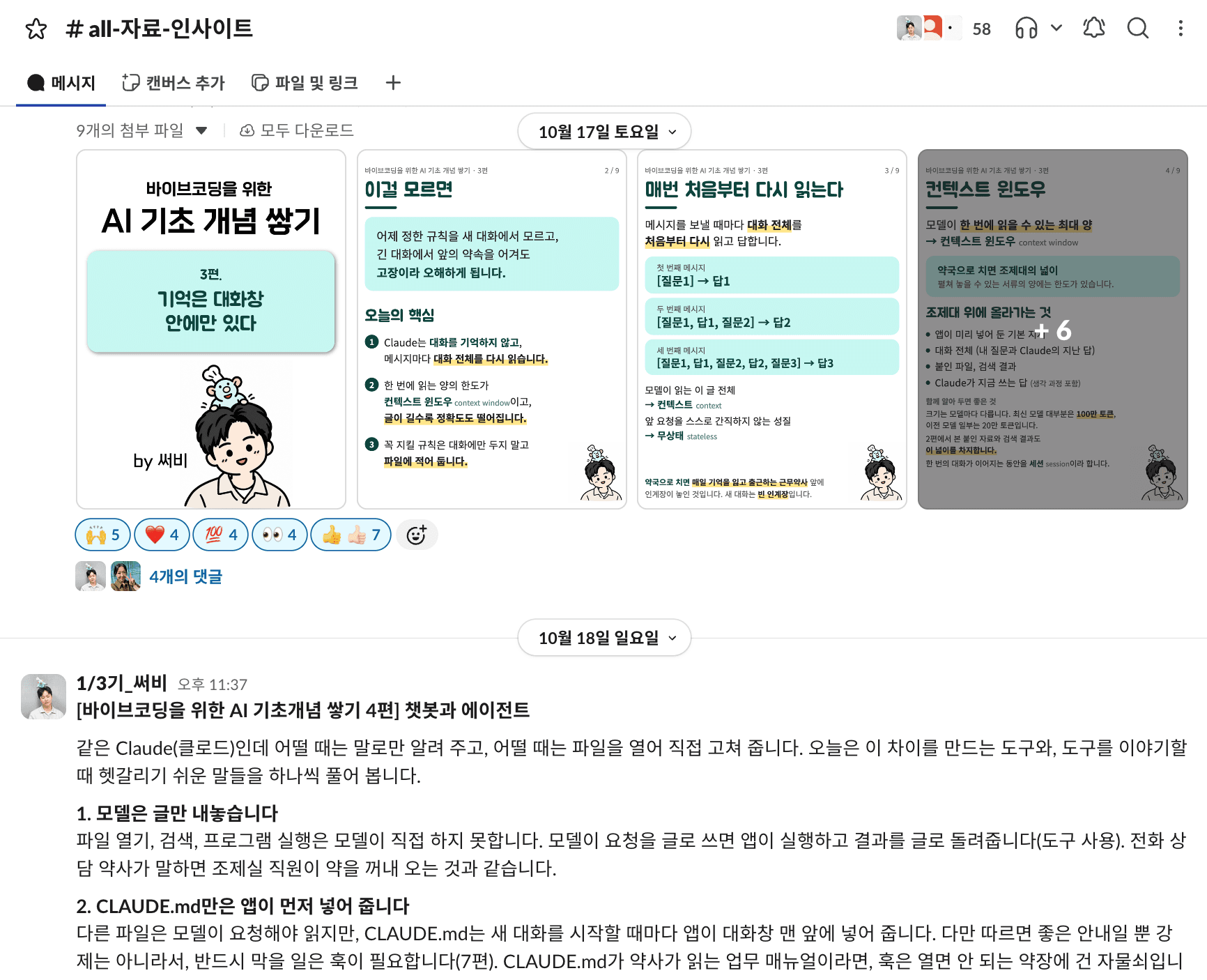This screenshot has height=980, width=1207.
Task: Open the AI 기초 개념 쌓기 cover thumbnail
Action: [x=211, y=330]
